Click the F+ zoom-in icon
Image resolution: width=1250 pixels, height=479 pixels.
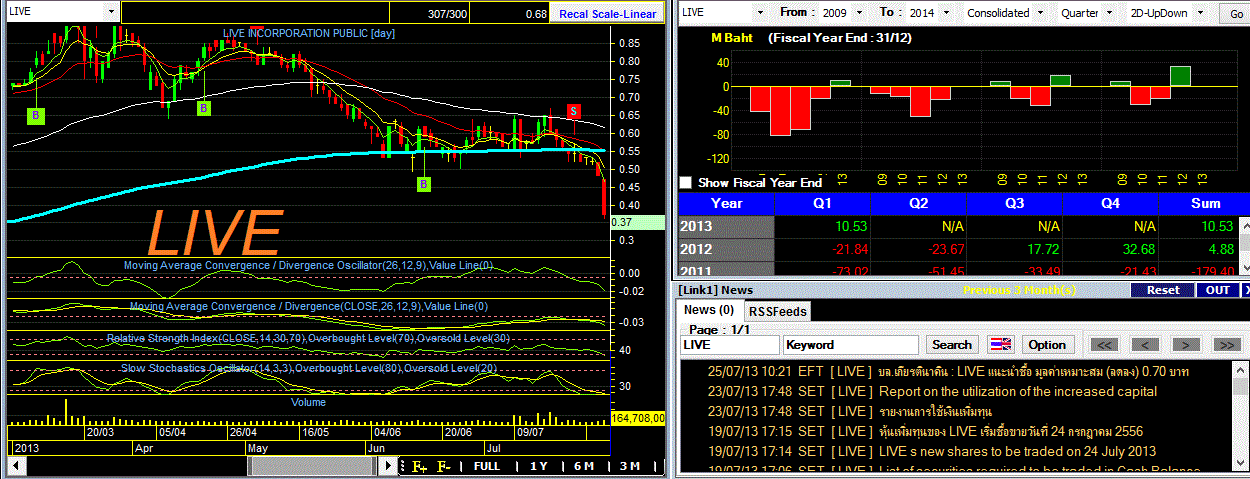point(419,466)
